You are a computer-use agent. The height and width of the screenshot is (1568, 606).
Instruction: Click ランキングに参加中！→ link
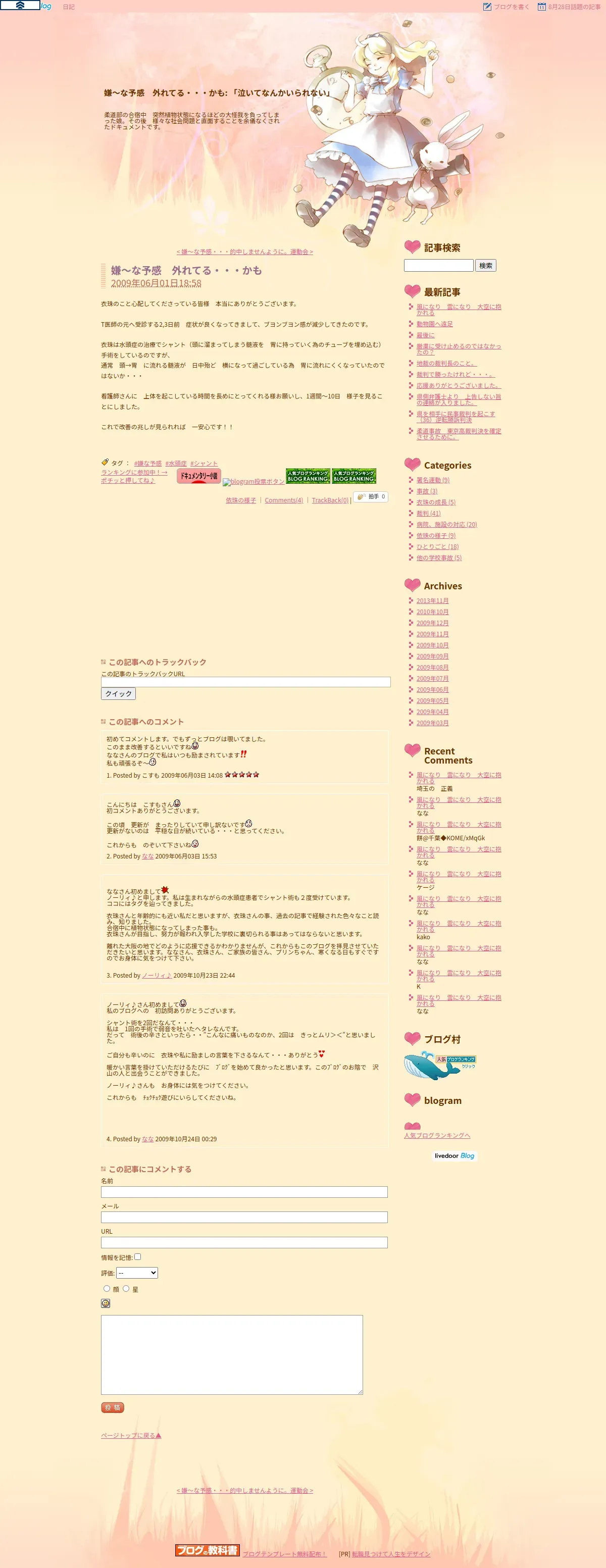coord(134,472)
